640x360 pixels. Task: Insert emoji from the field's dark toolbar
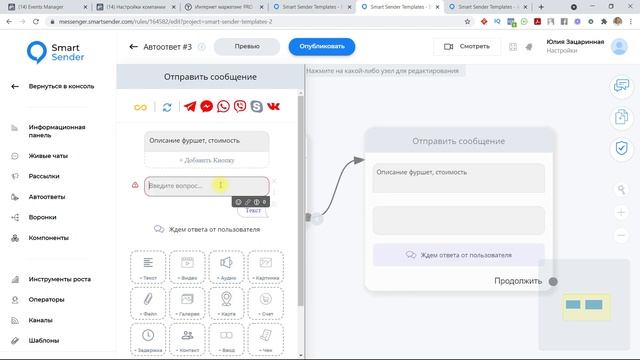[238, 202]
